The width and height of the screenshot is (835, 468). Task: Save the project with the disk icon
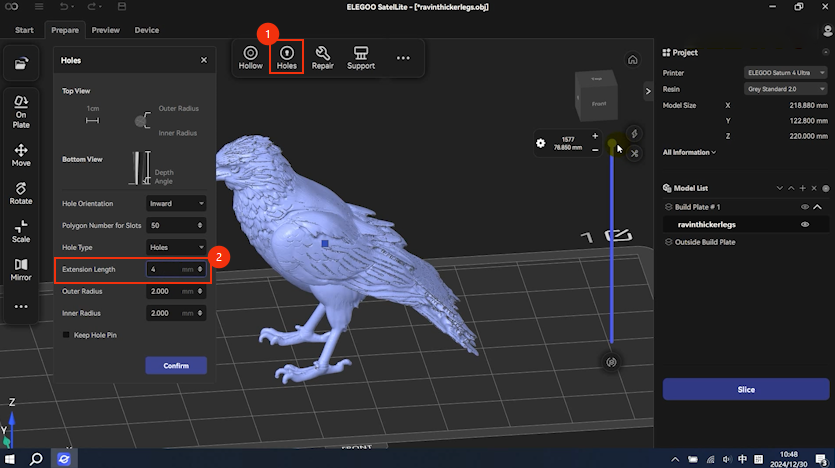coord(122,6)
